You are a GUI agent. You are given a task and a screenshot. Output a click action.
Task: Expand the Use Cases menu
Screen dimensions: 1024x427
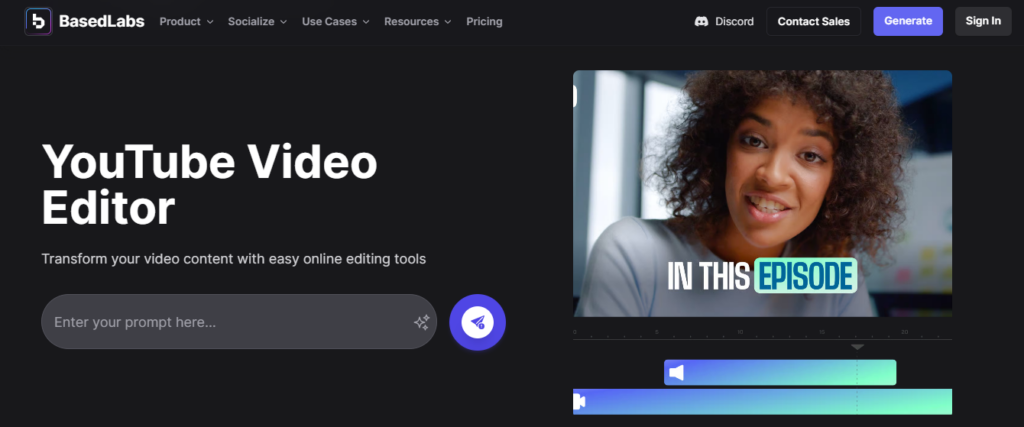click(x=336, y=21)
